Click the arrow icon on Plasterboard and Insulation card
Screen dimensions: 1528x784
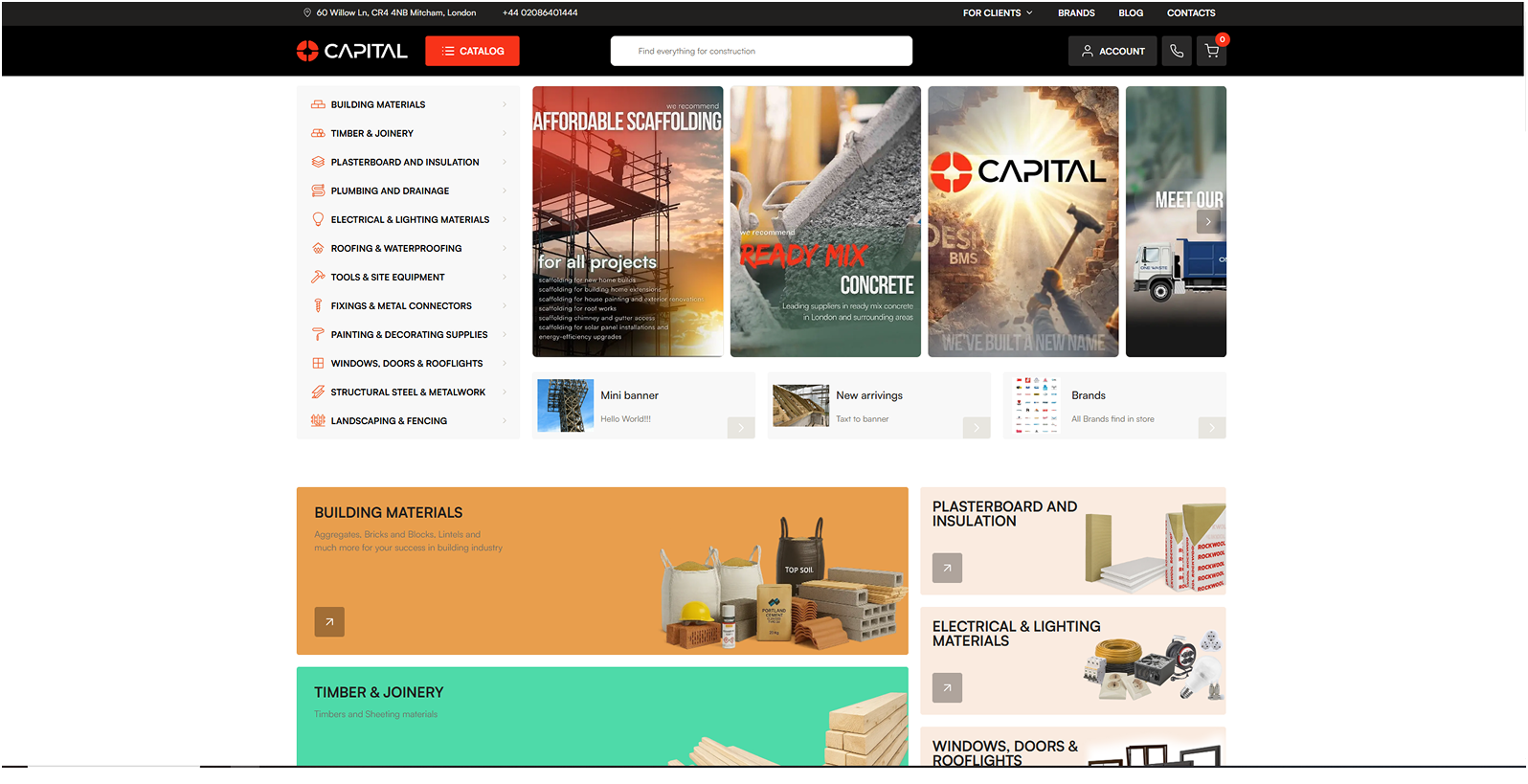(x=947, y=568)
